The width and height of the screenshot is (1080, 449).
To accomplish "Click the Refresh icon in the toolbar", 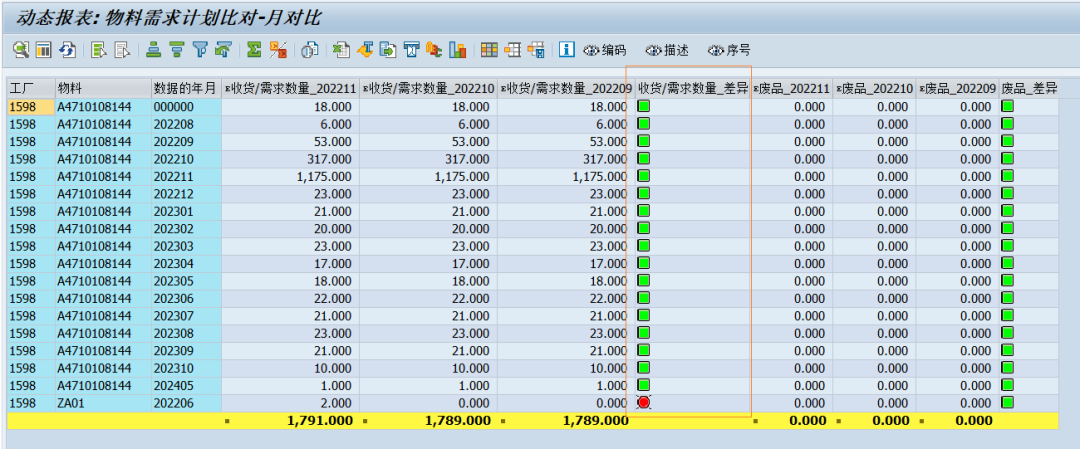I will [x=68, y=50].
